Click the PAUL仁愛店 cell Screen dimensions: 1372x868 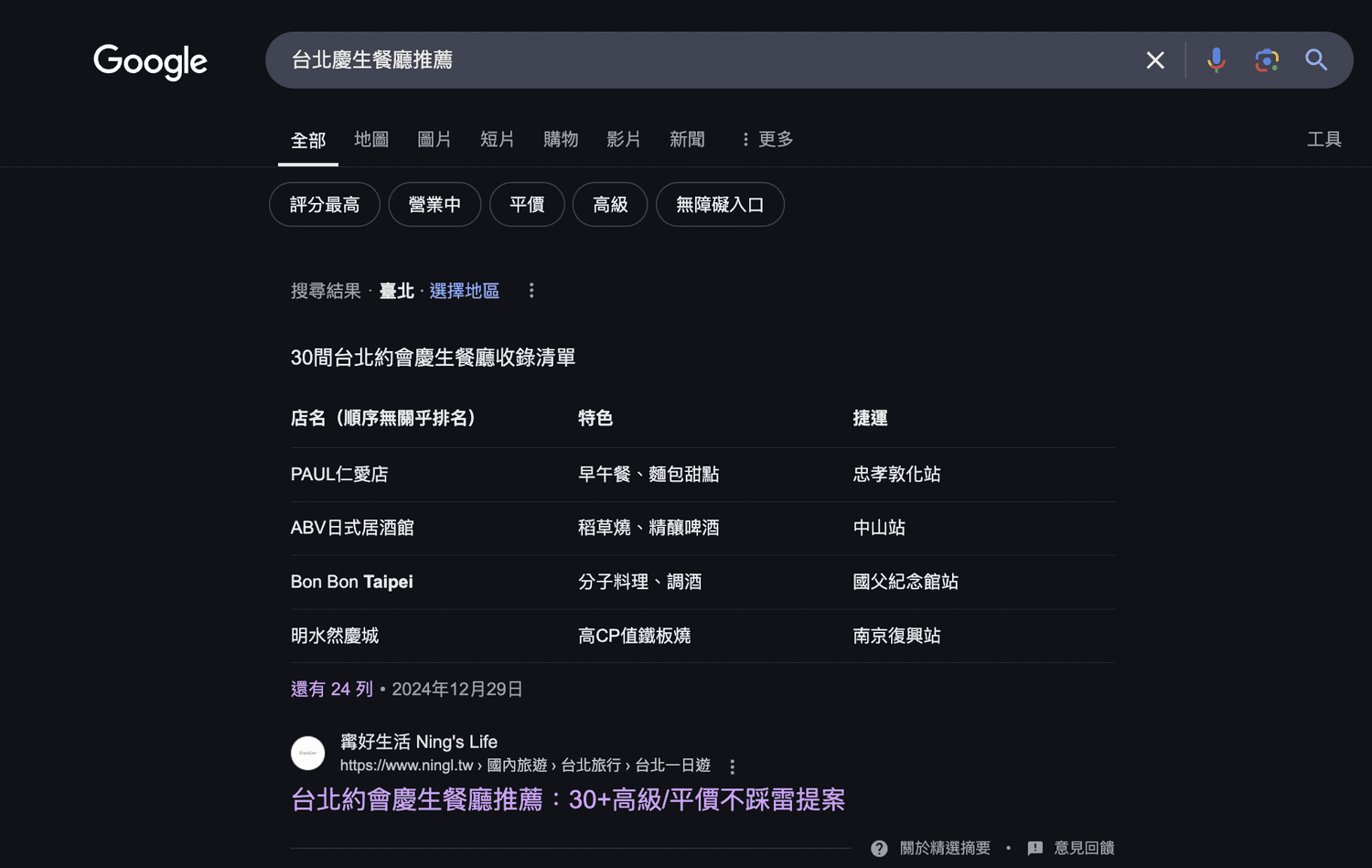(339, 474)
